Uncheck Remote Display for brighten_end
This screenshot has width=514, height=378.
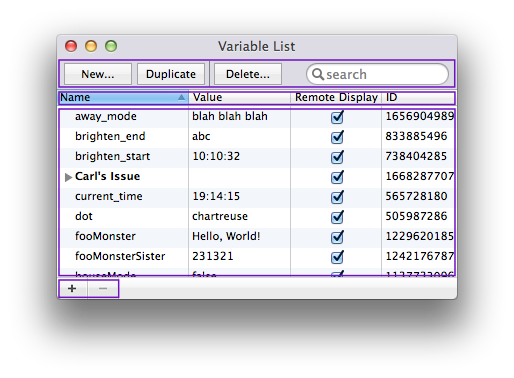tap(337, 137)
